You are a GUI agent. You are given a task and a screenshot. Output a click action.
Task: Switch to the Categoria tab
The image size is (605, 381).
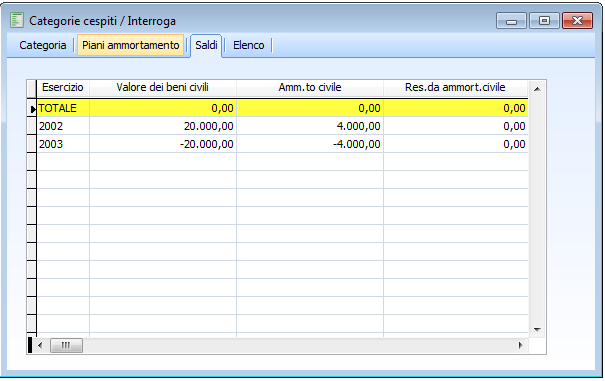coord(42,45)
